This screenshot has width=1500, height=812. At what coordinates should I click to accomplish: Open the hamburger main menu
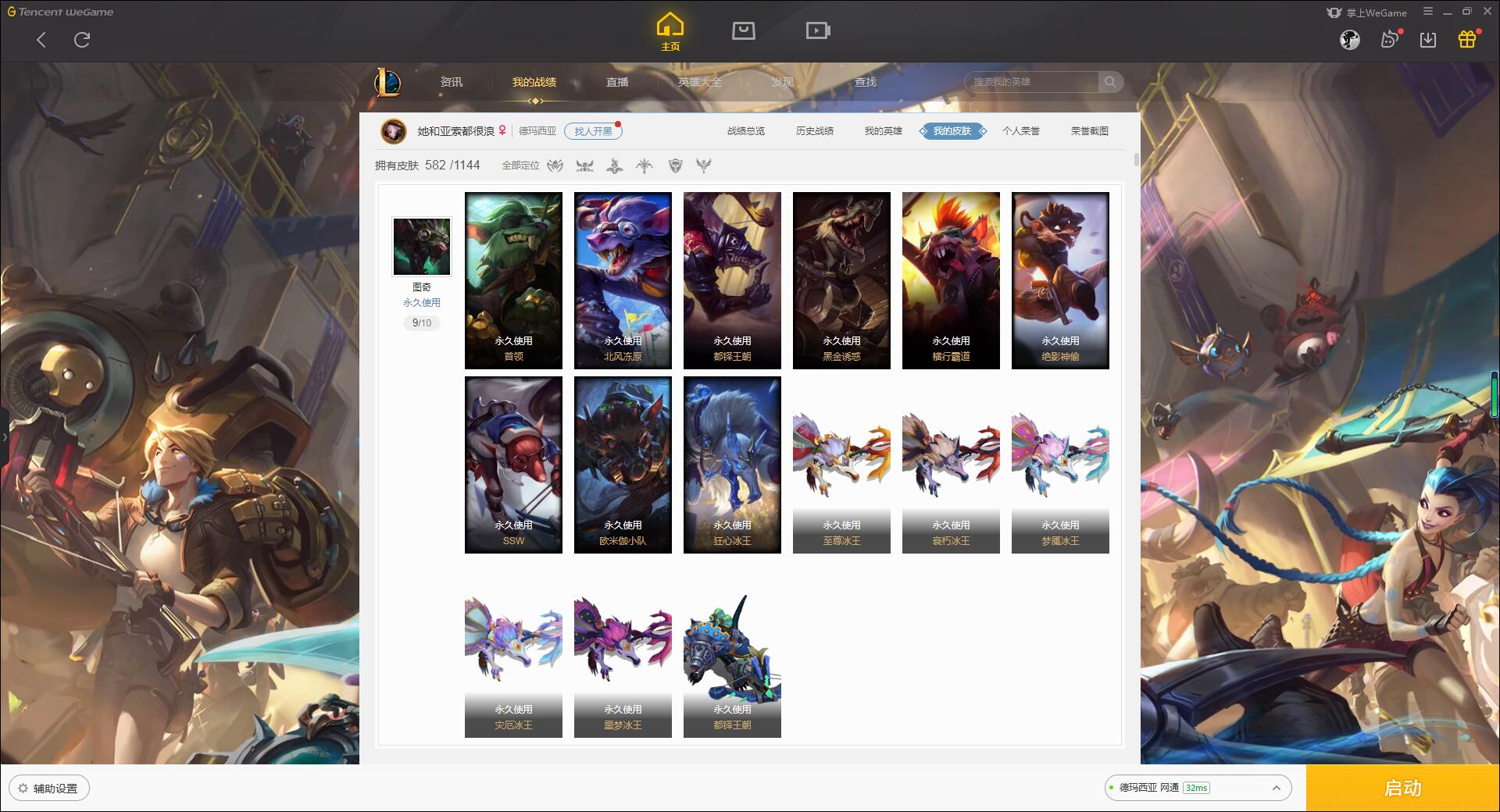pos(1428,12)
